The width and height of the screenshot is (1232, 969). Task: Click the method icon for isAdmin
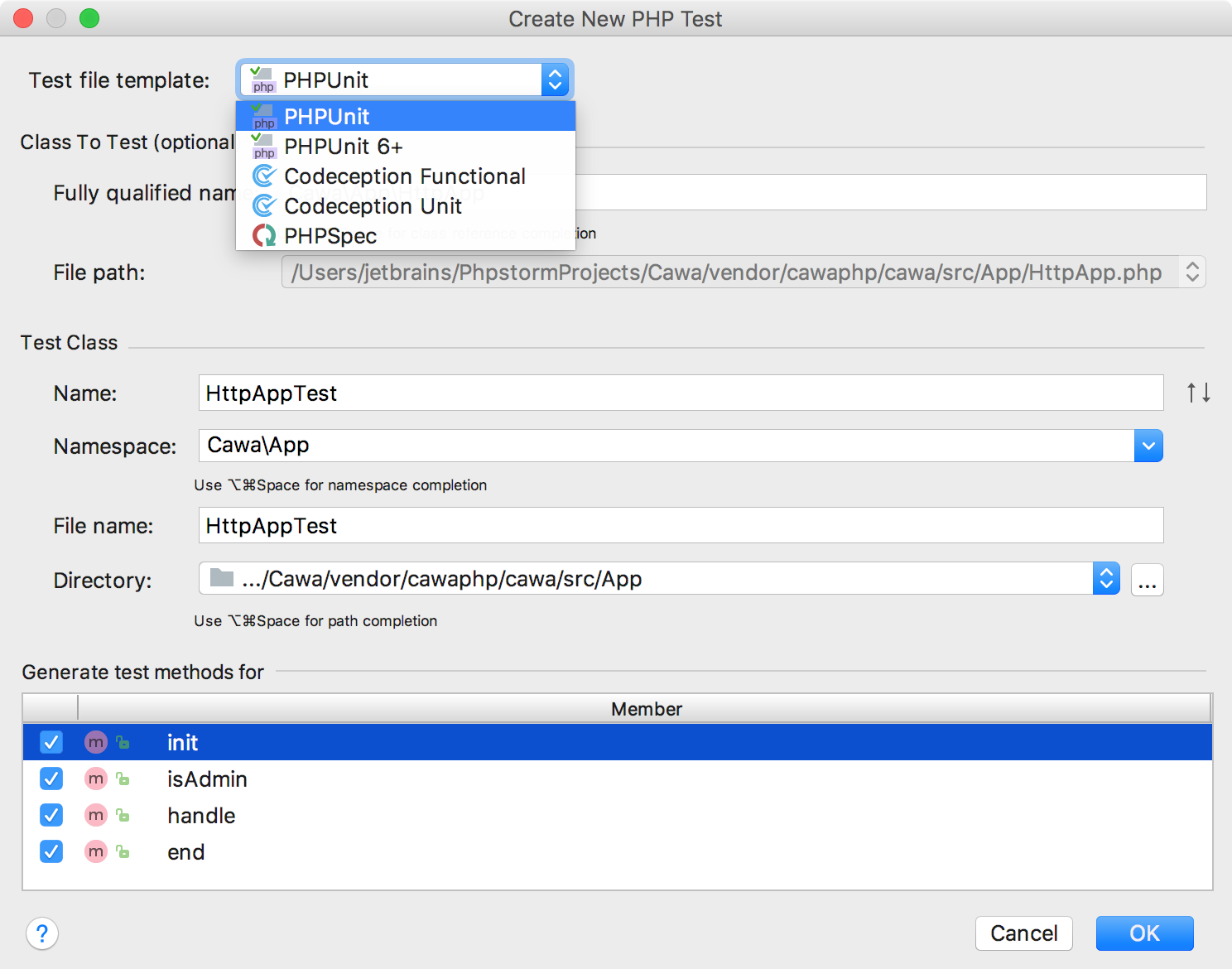pos(96,779)
